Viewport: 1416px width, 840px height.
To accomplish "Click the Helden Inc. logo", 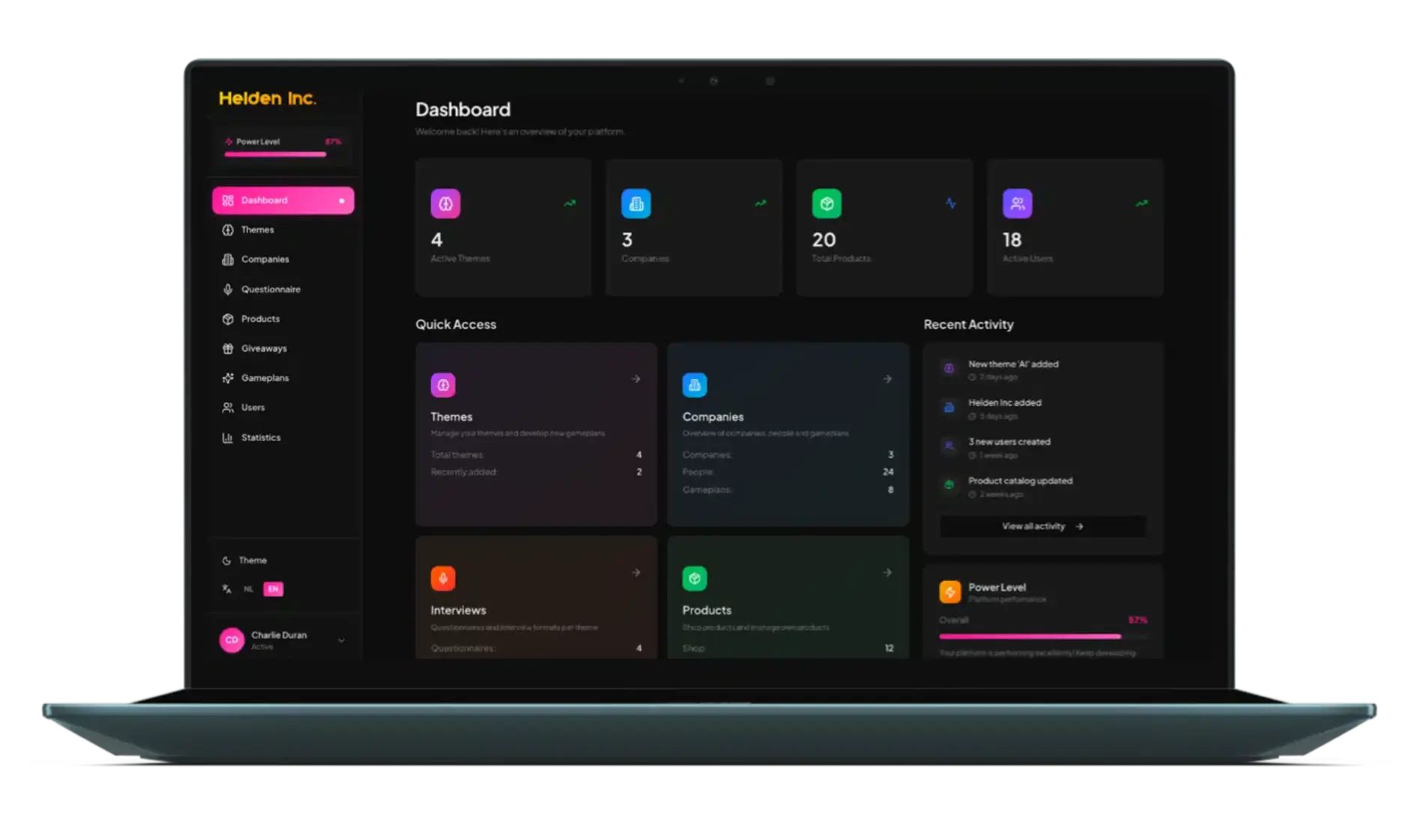I will [268, 98].
